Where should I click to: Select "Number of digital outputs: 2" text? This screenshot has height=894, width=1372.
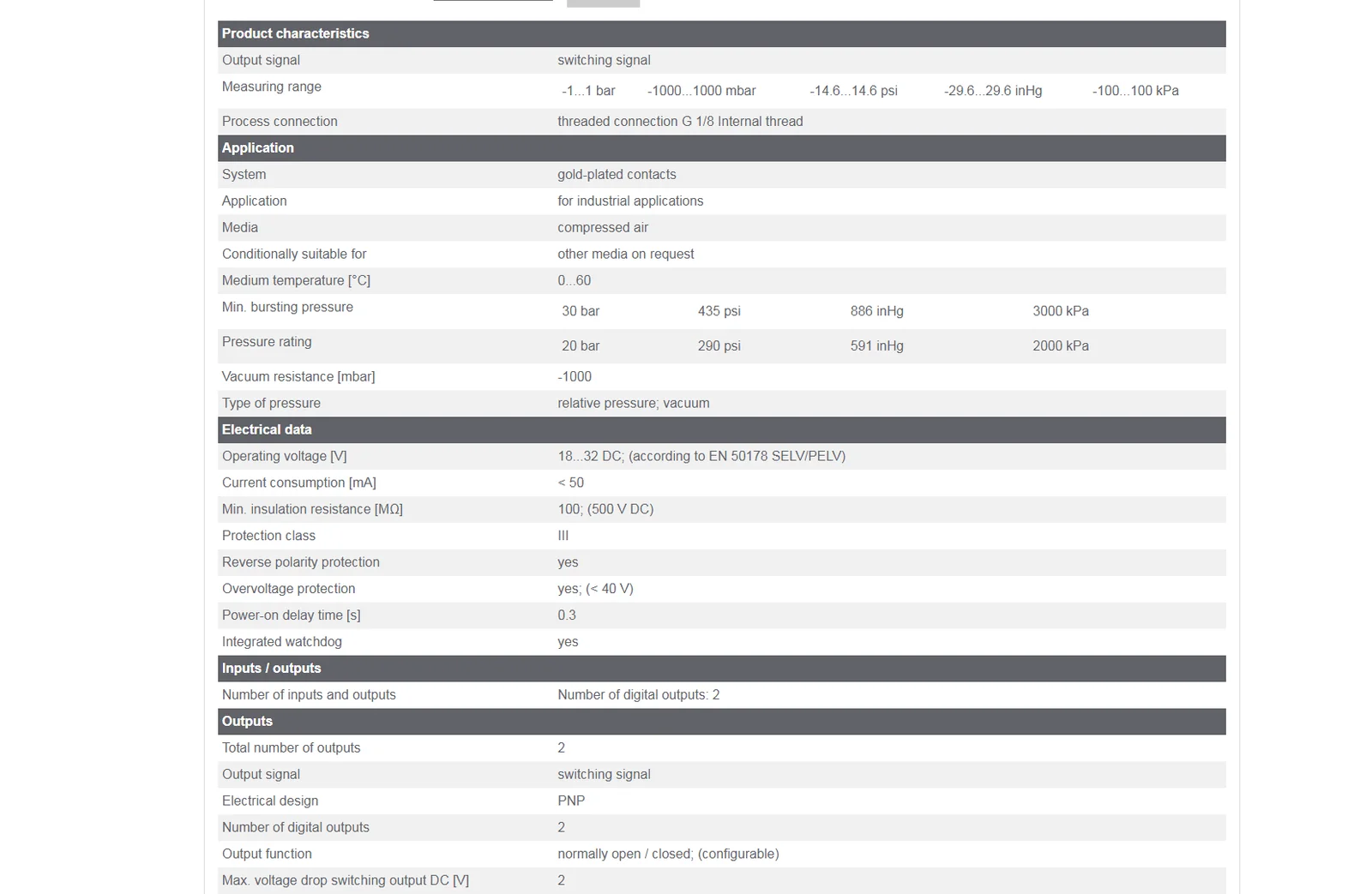(639, 696)
